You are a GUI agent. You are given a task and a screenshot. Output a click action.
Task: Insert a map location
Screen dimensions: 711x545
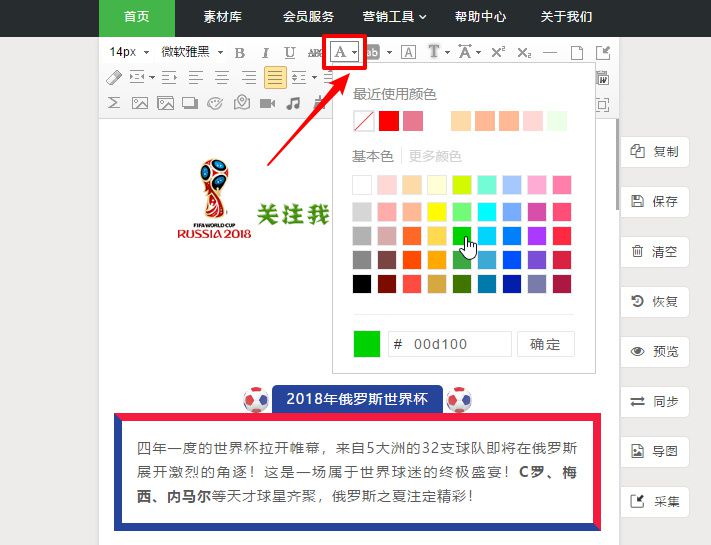(242, 102)
